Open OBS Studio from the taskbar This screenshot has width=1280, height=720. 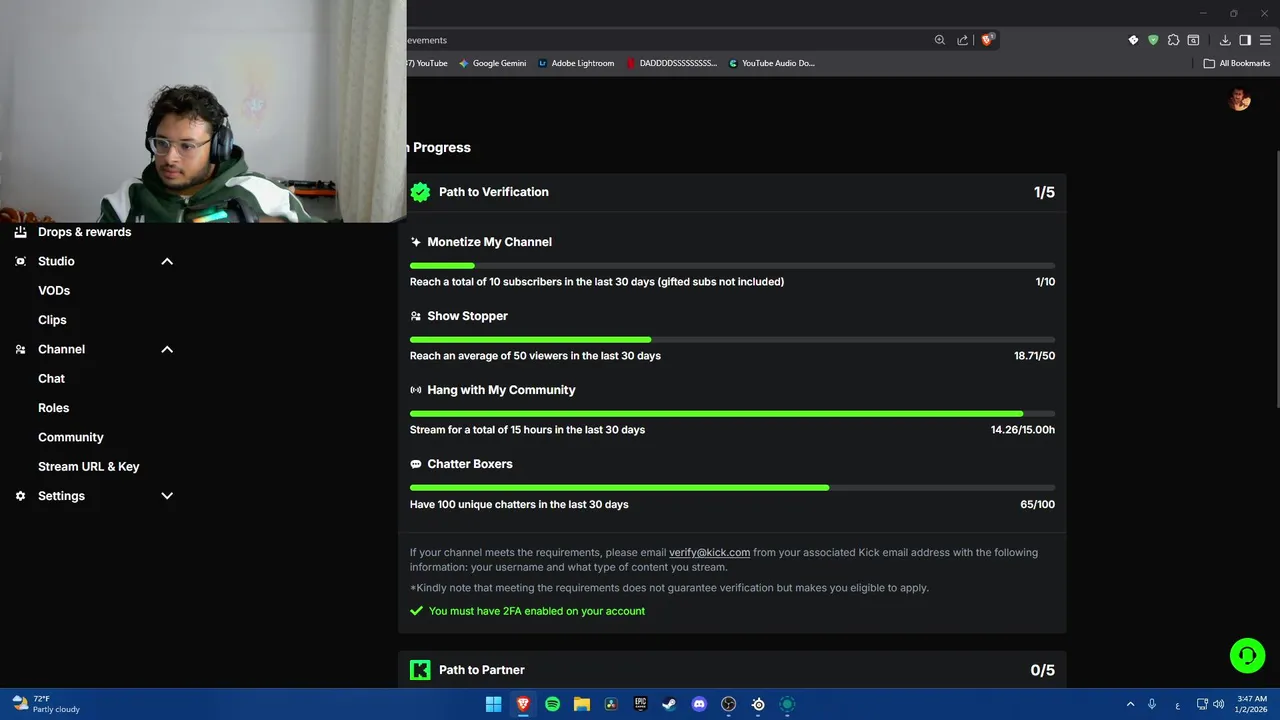(728, 704)
